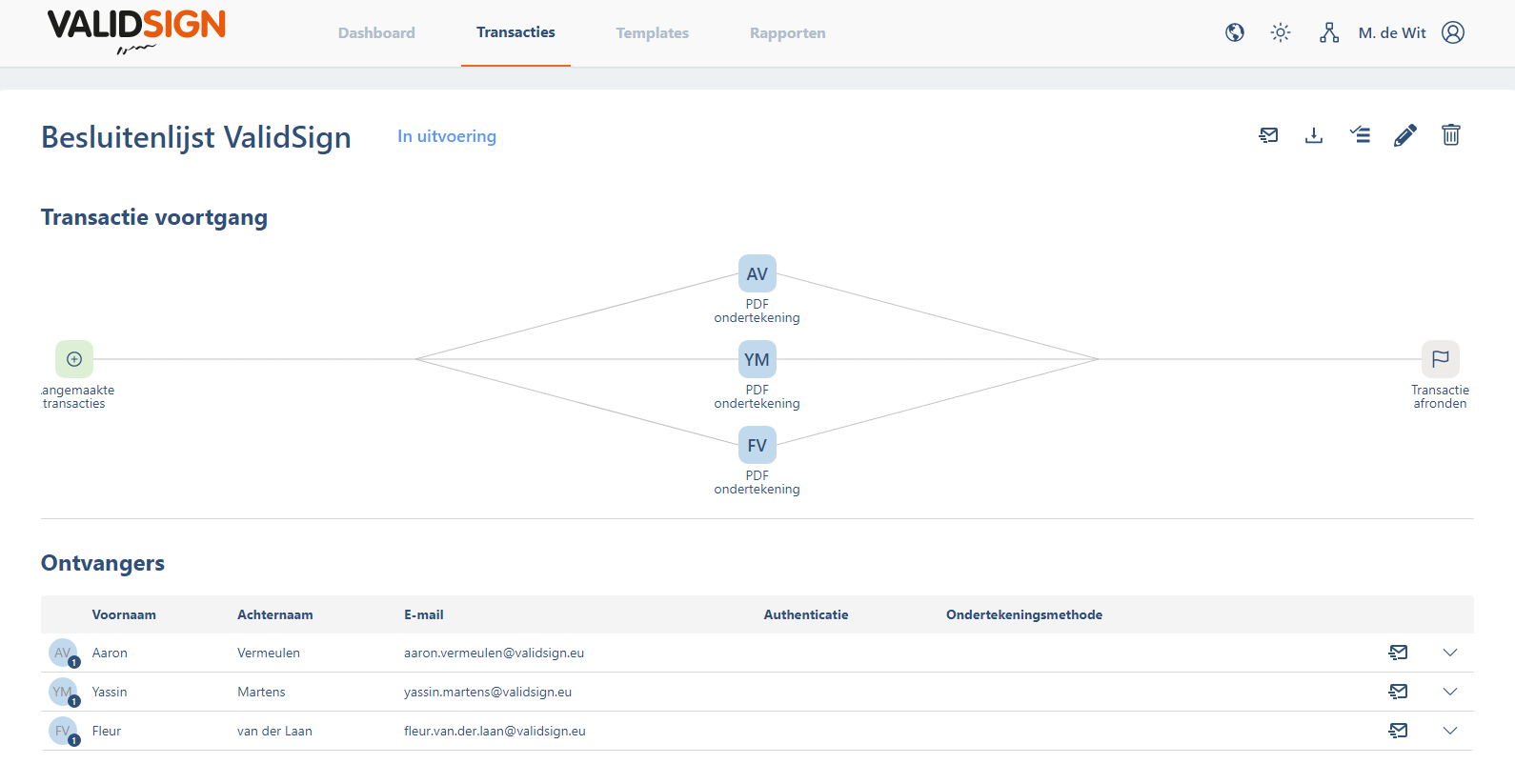Expand Fleur van der Laan's recipient details
Viewport: 1515px width, 784px height.
click(1450, 731)
